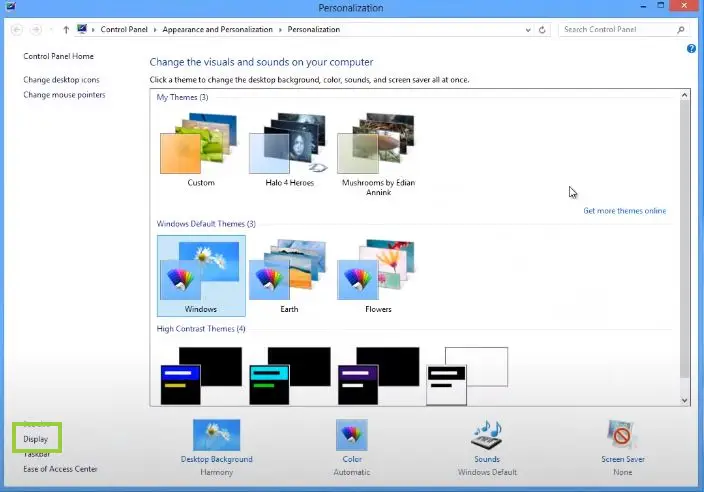Refresh the Control Panel view

[542, 30]
